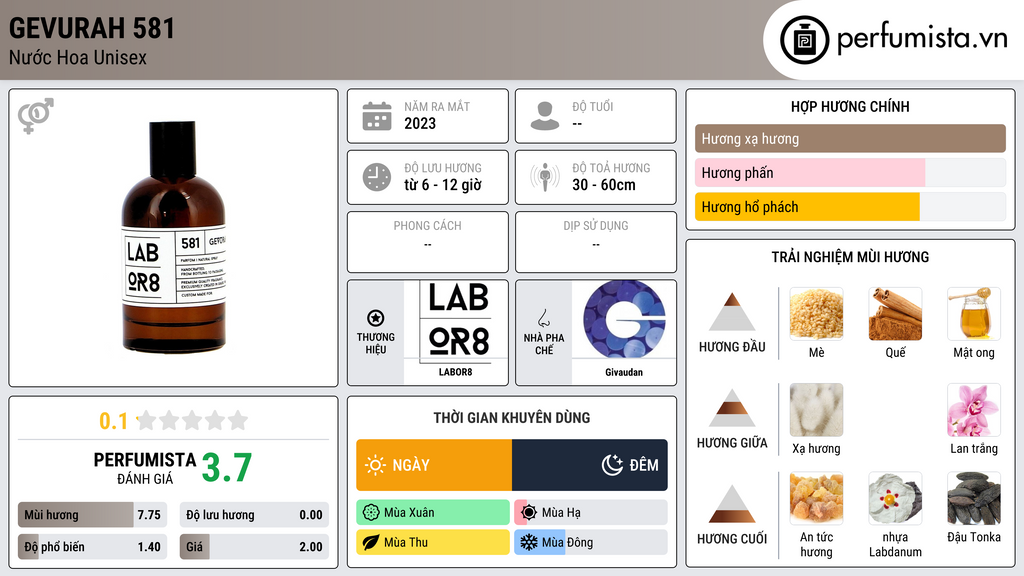This screenshot has width=1024, height=576.
Task: Click the THỜI GIAN KHUYÊN DÙNG heading
Action: [512, 418]
